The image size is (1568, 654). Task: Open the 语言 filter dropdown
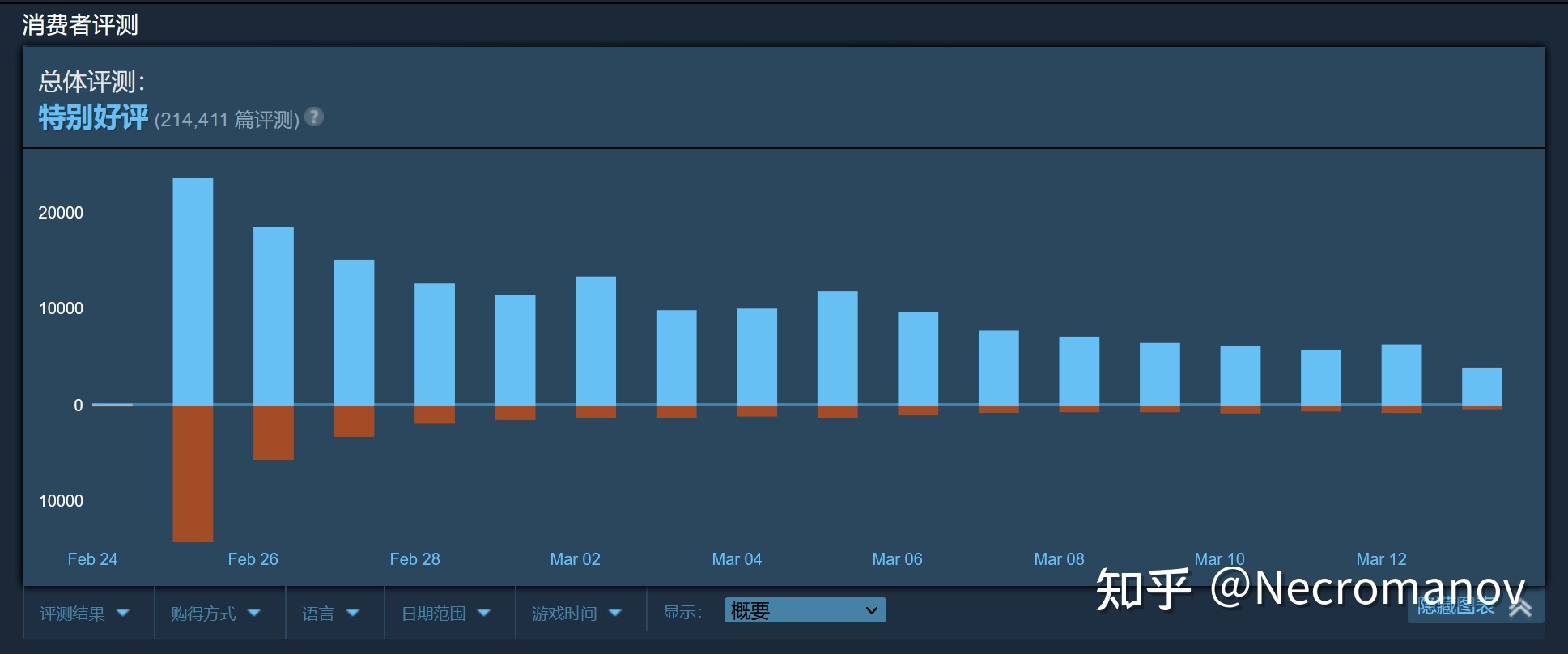[x=331, y=614]
